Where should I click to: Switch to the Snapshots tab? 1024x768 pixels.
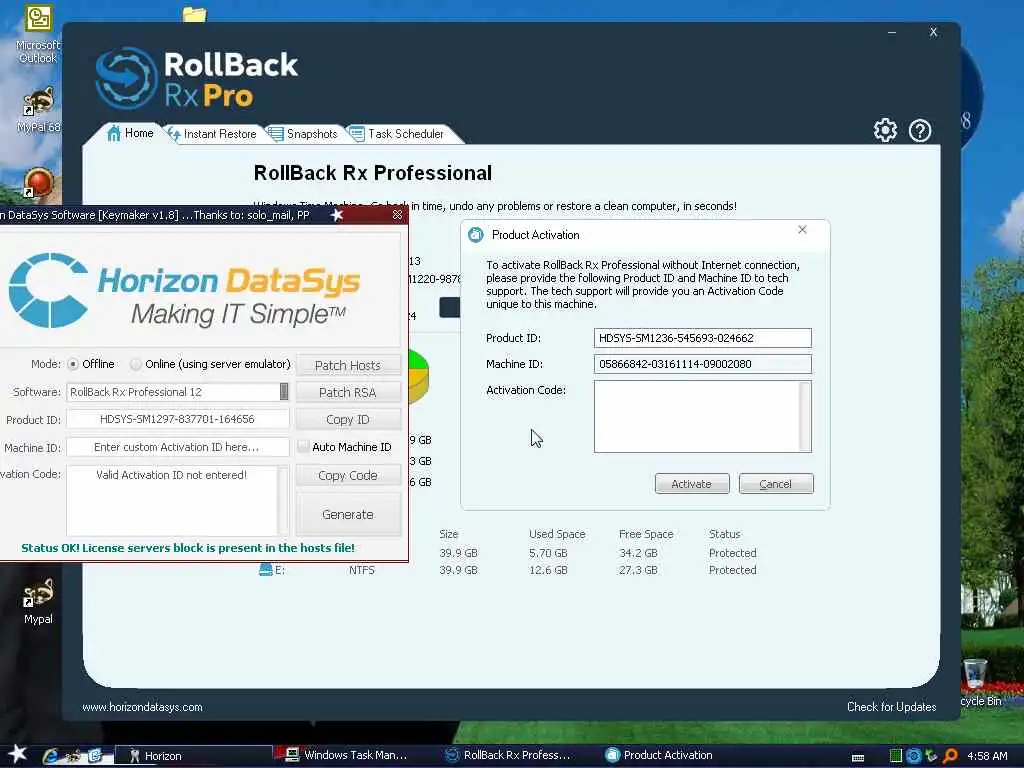click(303, 134)
